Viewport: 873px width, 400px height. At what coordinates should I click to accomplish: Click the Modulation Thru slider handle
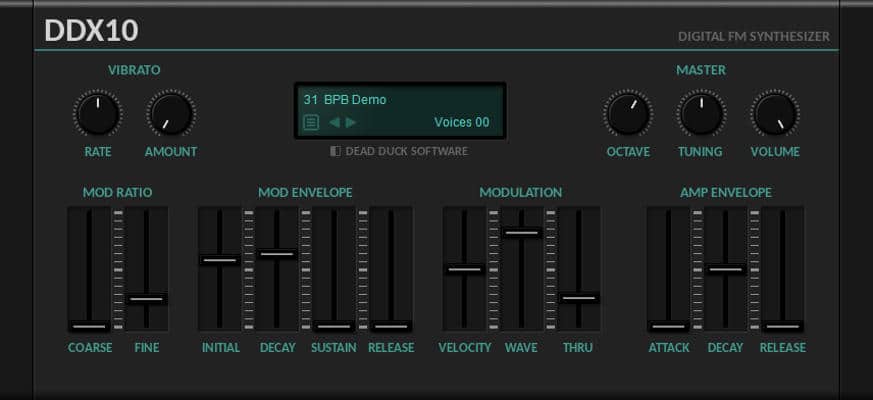pyautogui.click(x=578, y=298)
